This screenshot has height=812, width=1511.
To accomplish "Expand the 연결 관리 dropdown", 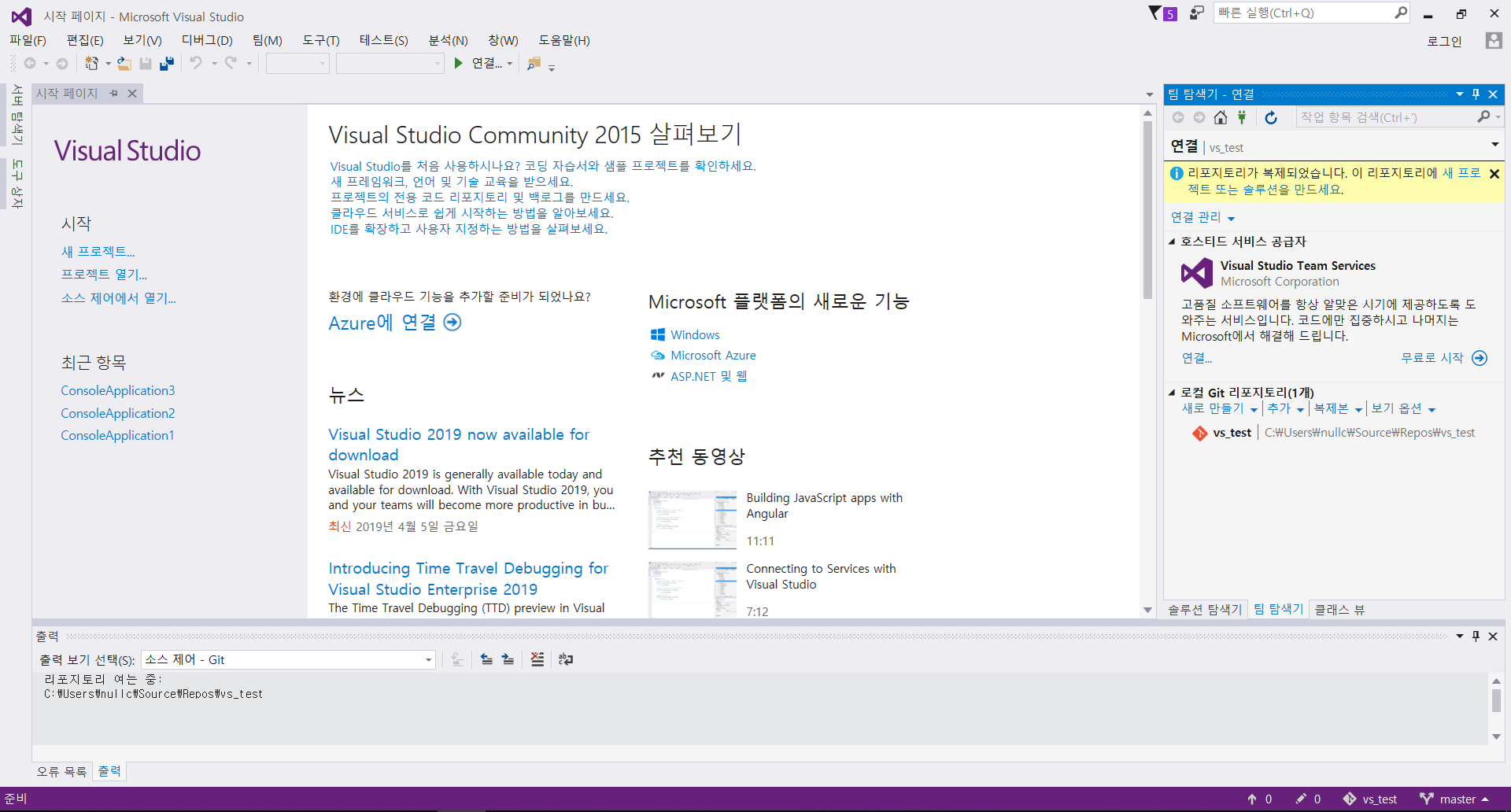I will [x=1203, y=217].
